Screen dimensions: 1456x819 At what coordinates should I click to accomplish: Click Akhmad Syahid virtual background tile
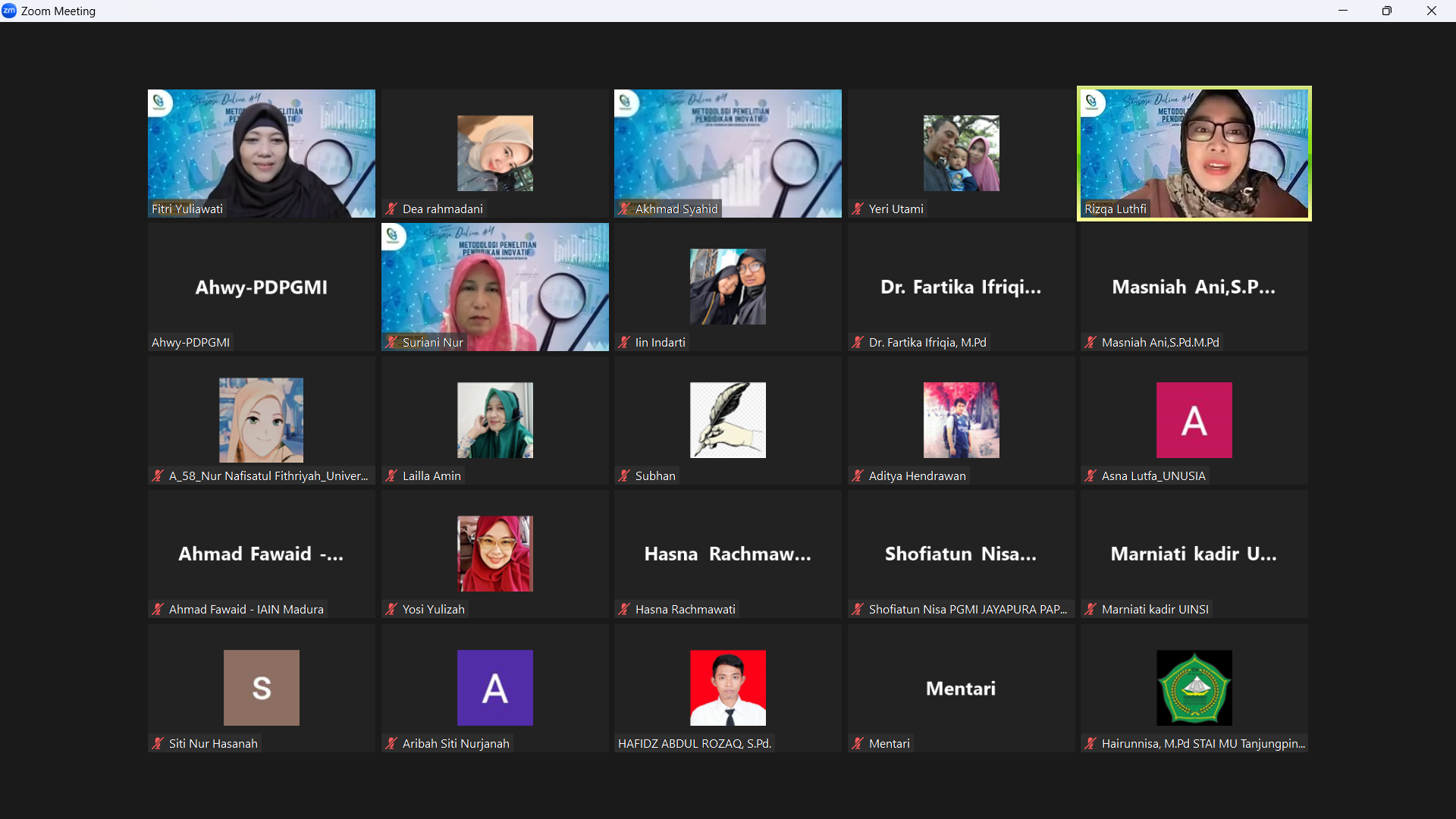coord(727,153)
